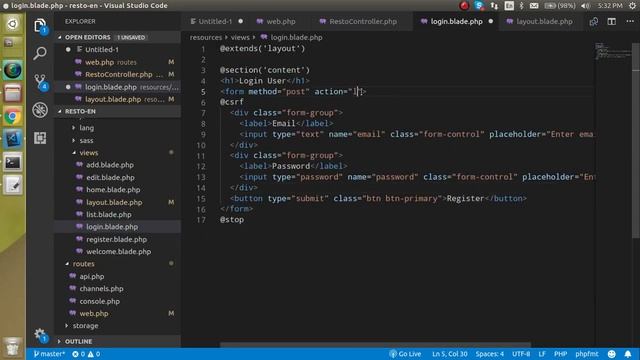640x360 pixels.
Task: Click Ln 5, Col 30 cursor position
Action: 449,354
